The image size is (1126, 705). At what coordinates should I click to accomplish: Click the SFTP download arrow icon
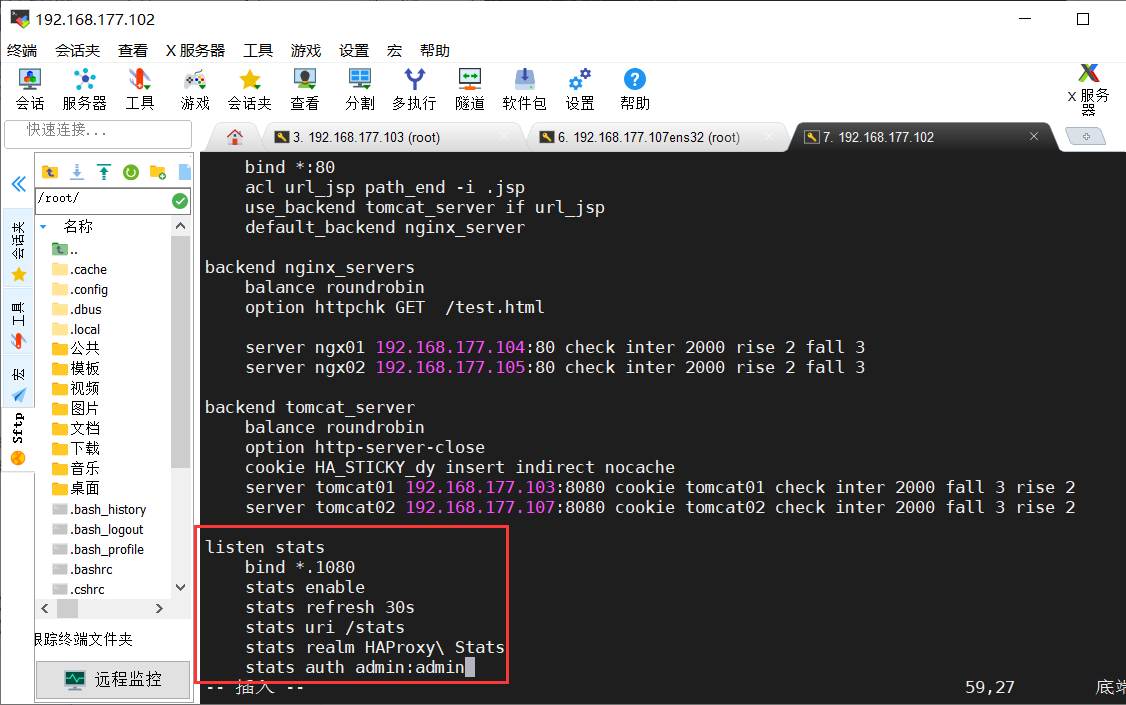point(77,172)
